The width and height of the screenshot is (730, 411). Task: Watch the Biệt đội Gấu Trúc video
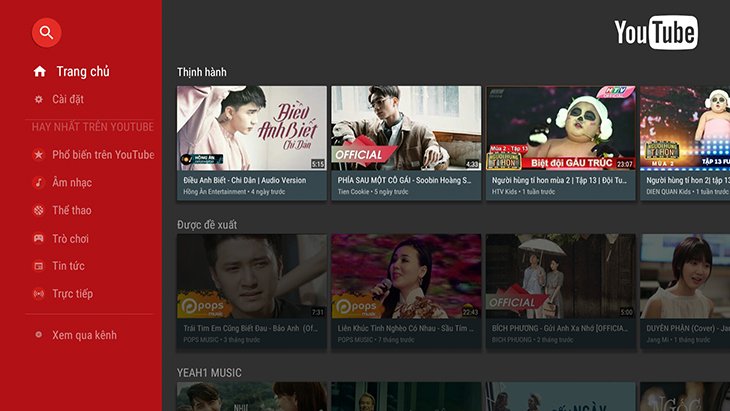[x=560, y=128]
